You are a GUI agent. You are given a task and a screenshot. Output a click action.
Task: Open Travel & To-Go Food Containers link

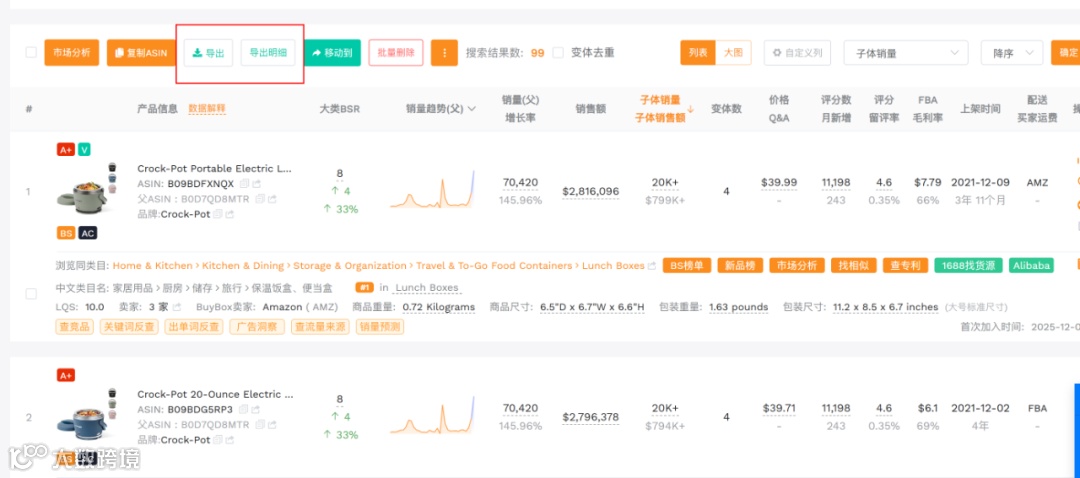tap(494, 266)
